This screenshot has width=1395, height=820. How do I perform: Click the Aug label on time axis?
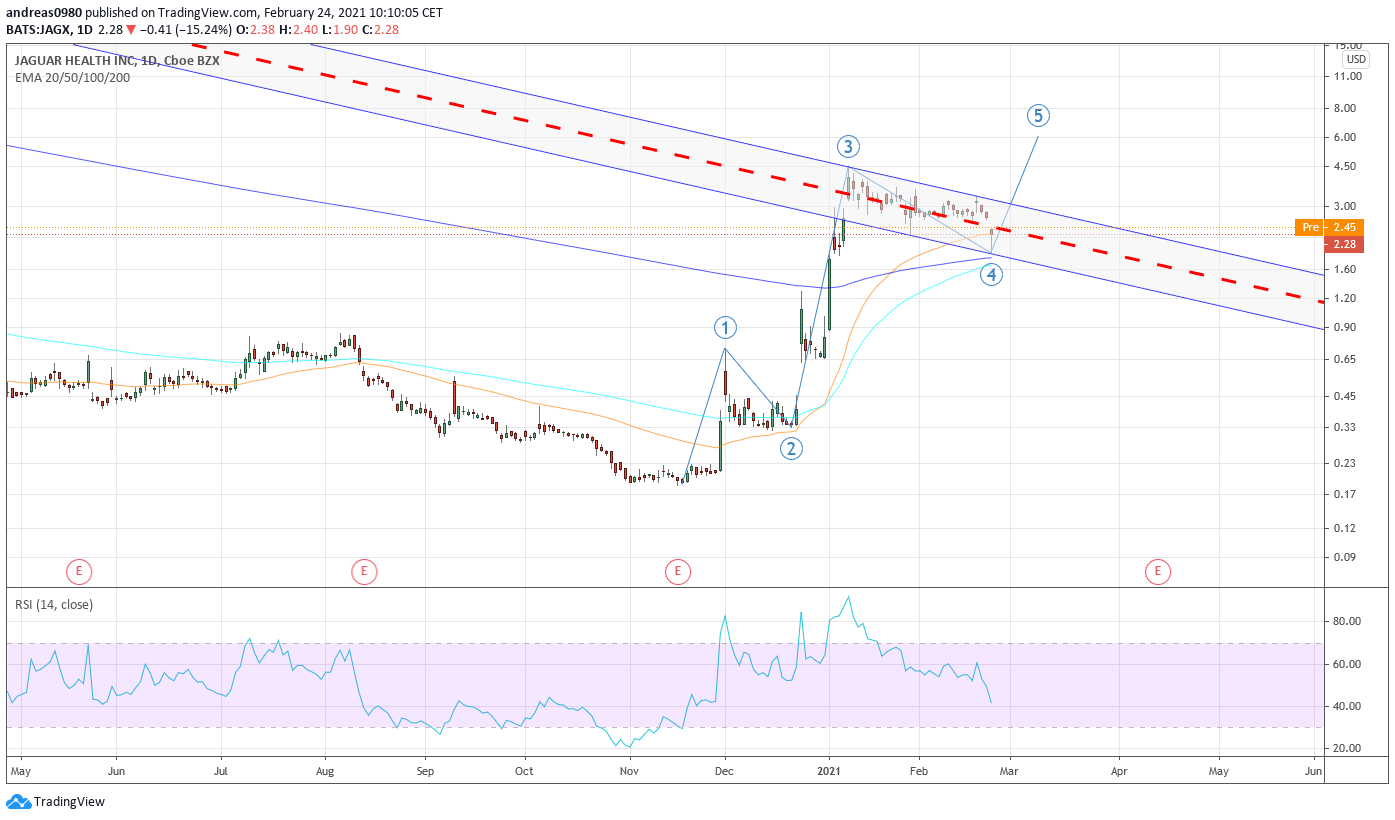tap(325, 772)
